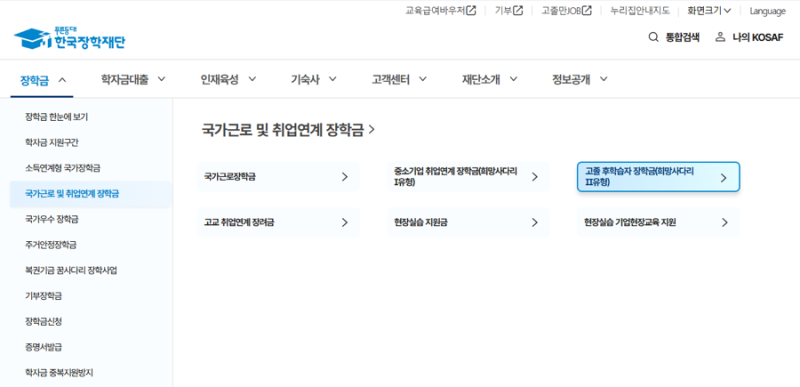Open the 현장실습 지원금 card
The image size is (800, 387).
(468, 222)
